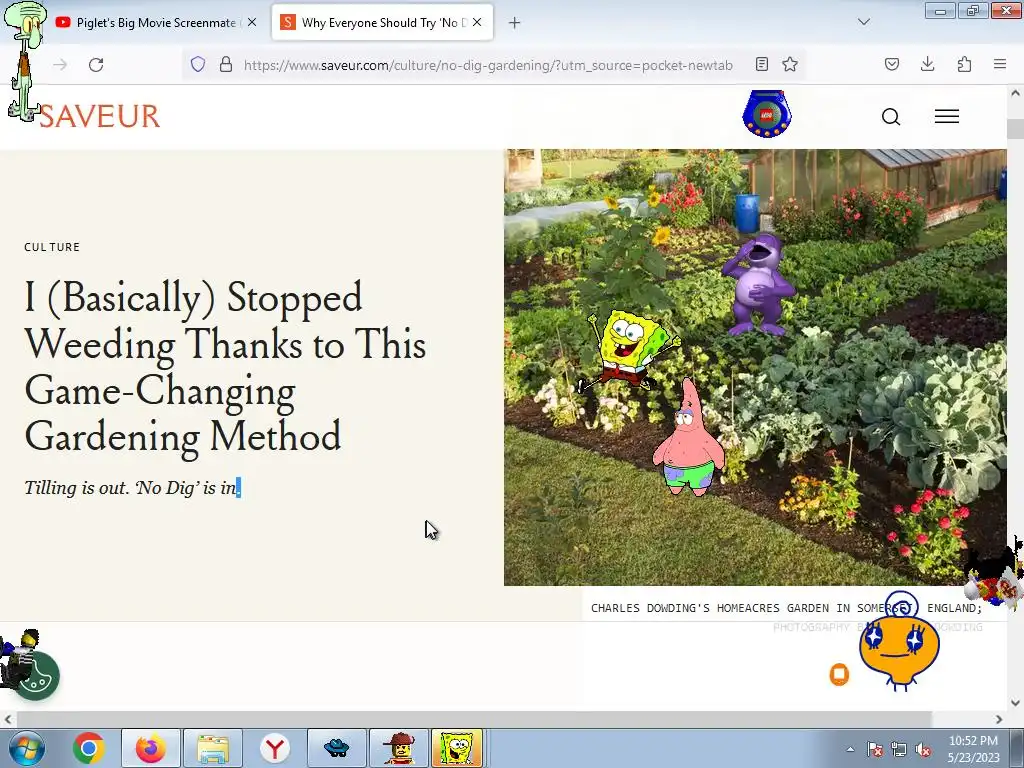
Task: Switch to Piglet's Big Movie Screenmate tab
Action: (x=155, y=23)
